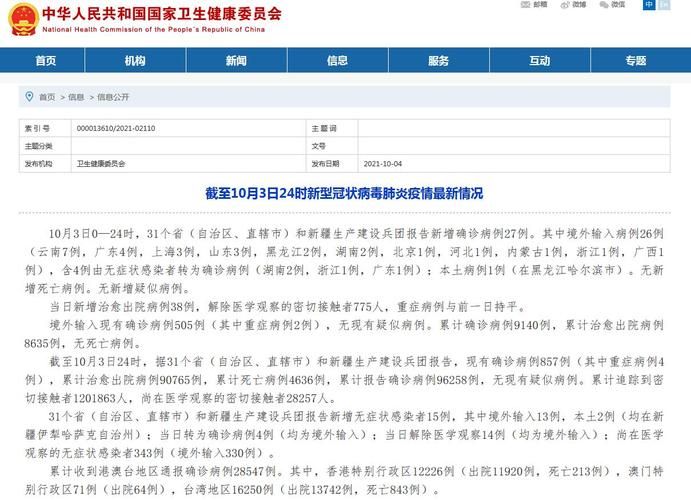Open the 信息 navigation tab
Image resolution: width=691 pixels, height=500 pixels.
coord(337,60)
